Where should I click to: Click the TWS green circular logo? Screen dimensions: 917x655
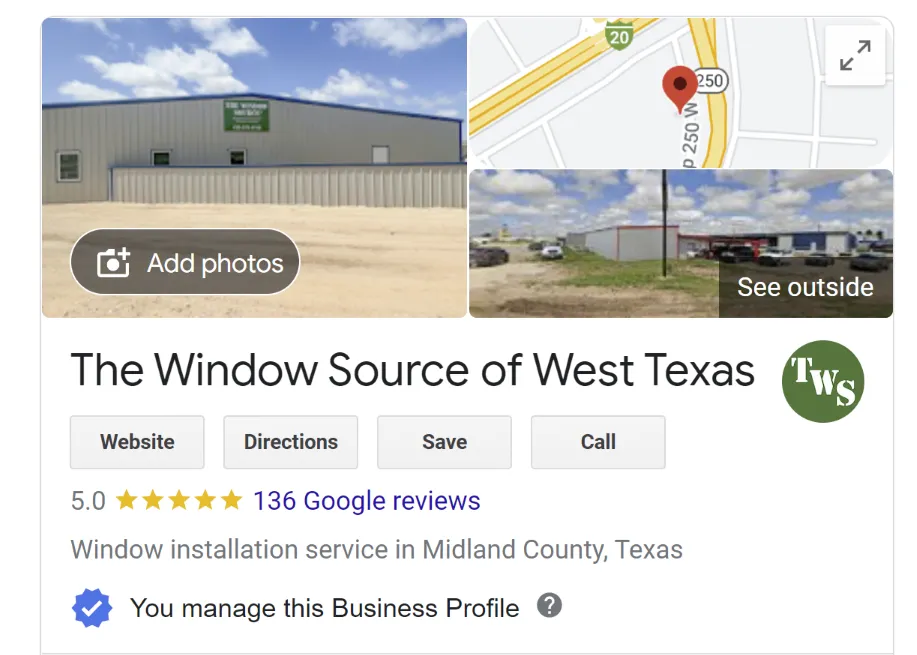(x=823, y=381)
